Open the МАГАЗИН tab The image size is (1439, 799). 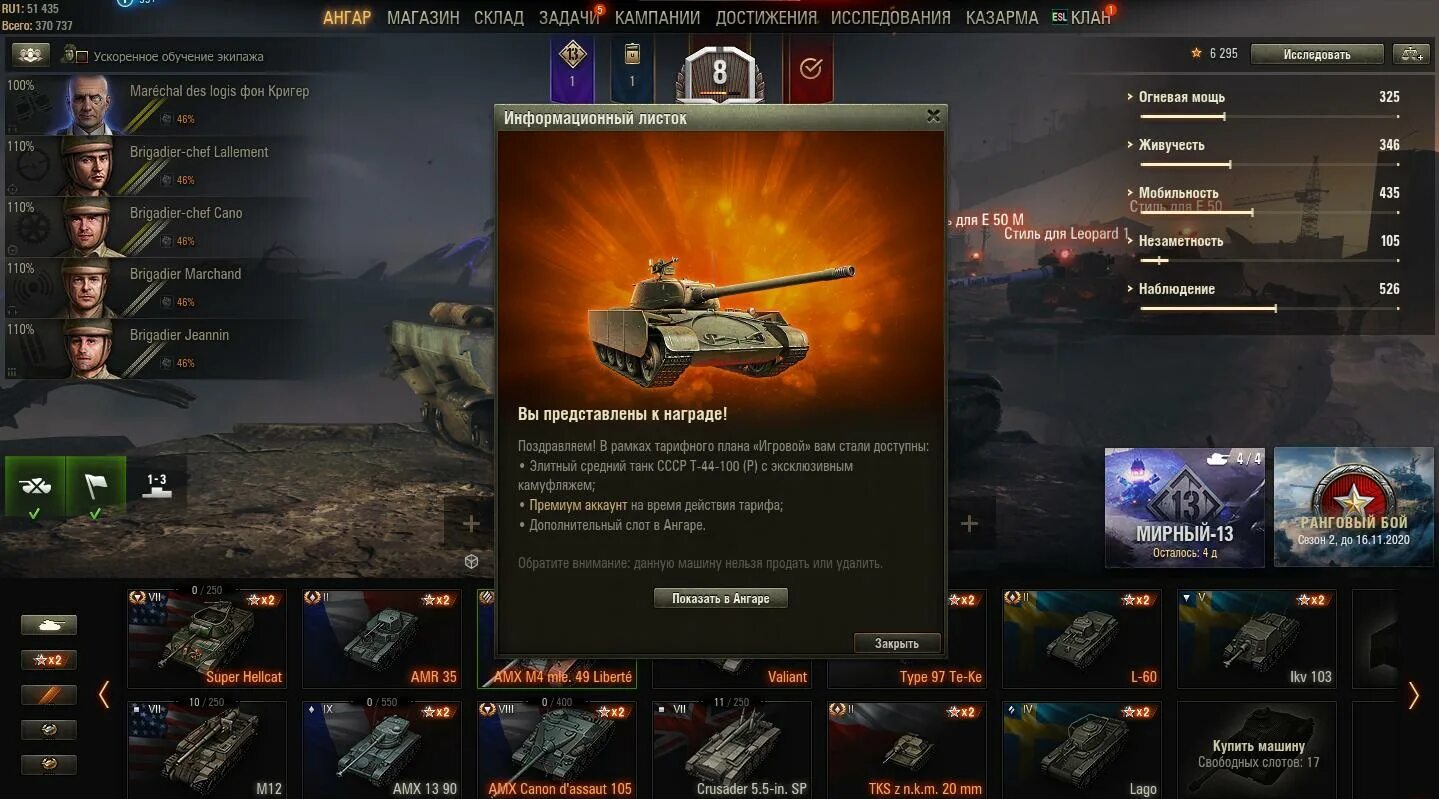423,18
